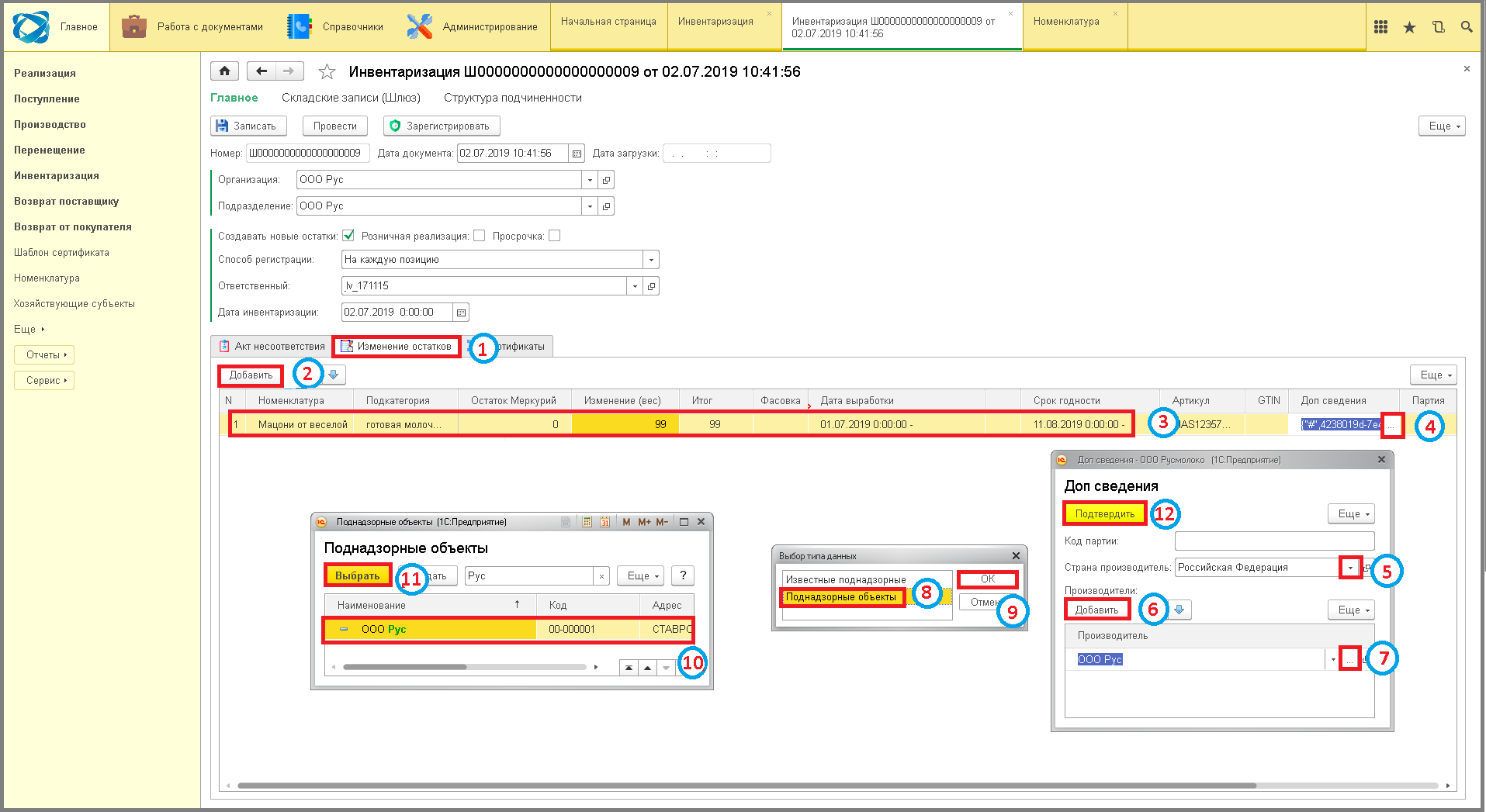Click the Номер input field

coord(307,154)
